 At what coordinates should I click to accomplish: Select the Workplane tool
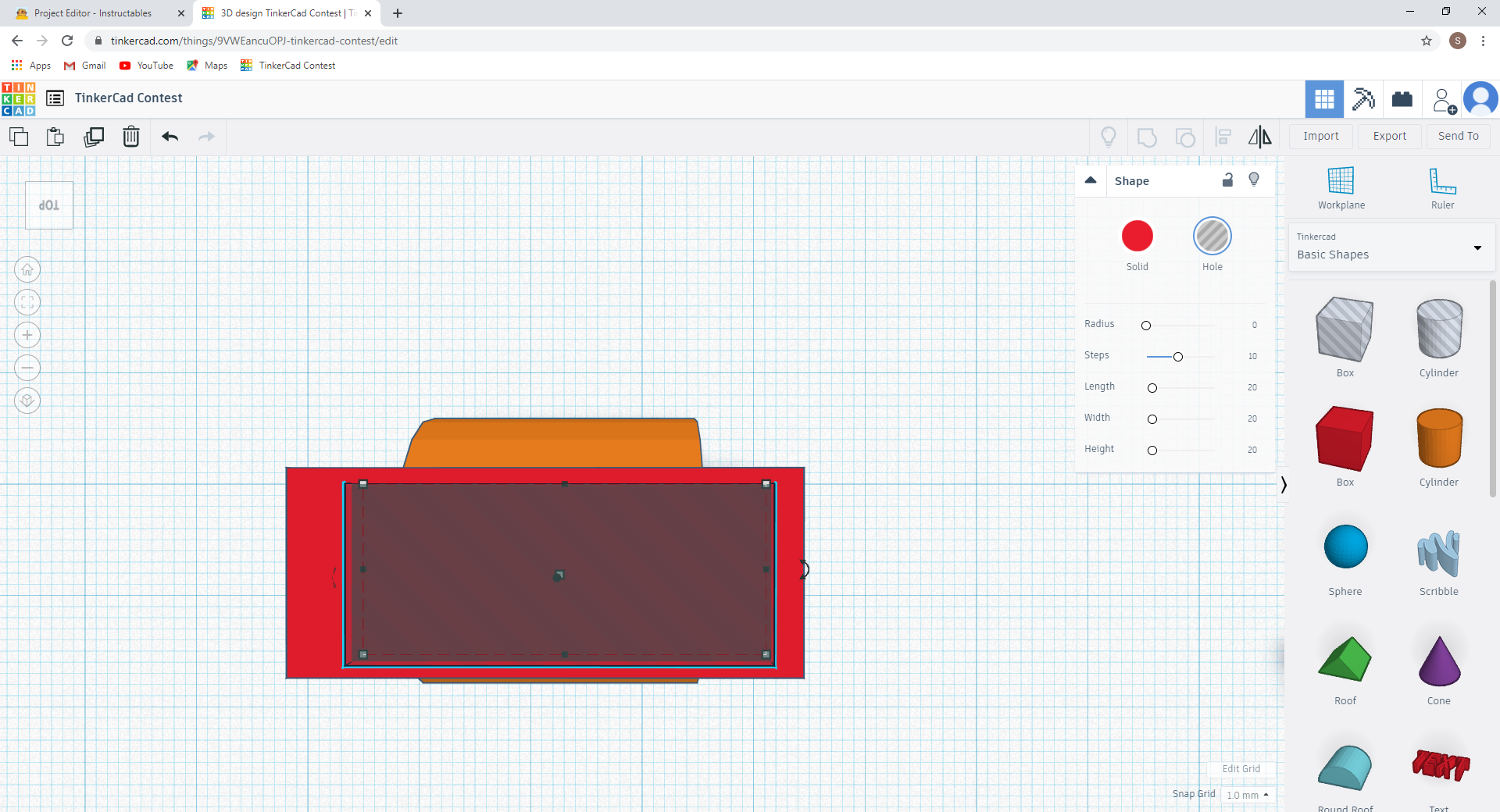(x=1341, y=188)
